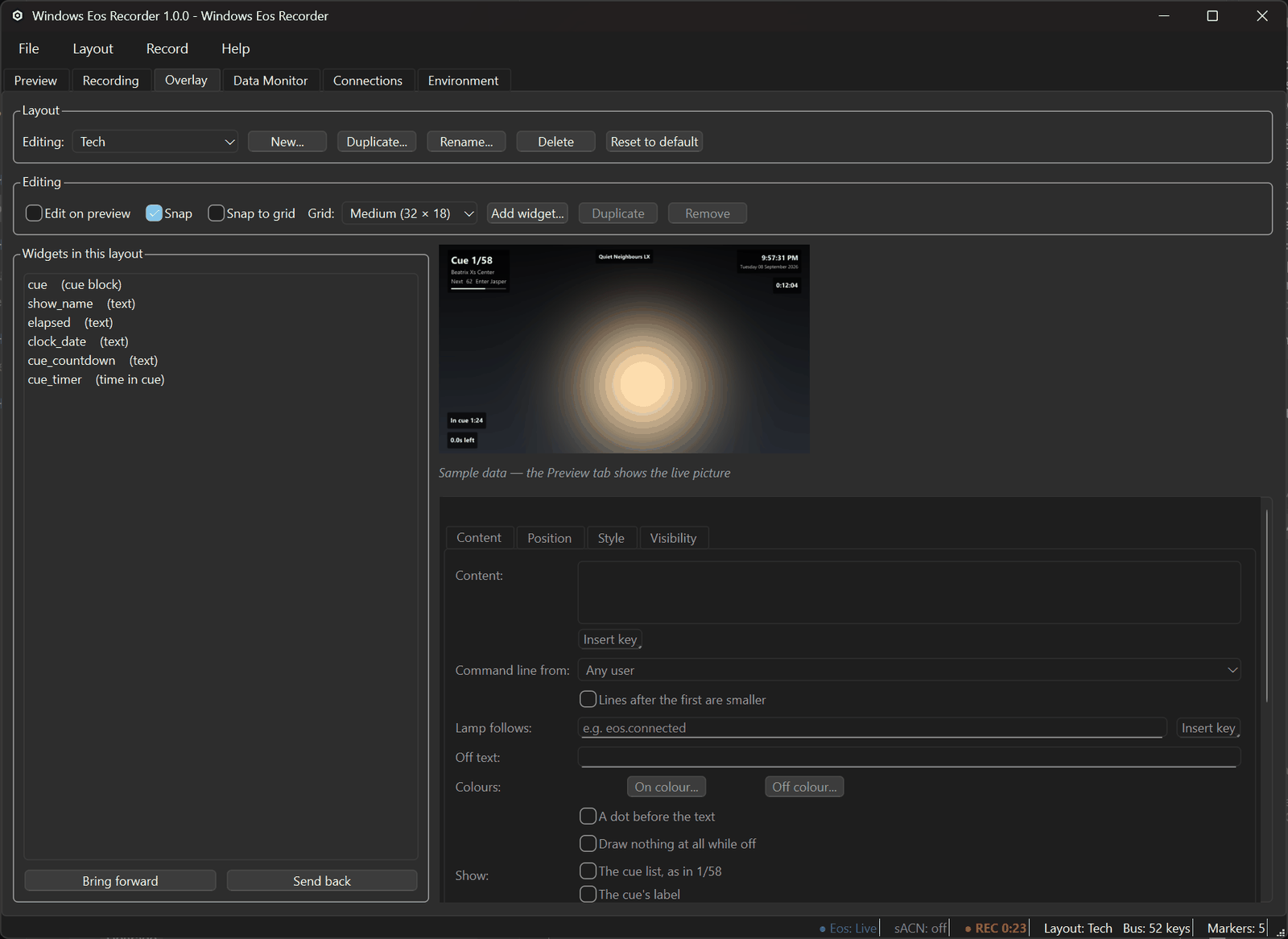Click Layout: Tech in status bar
The image size is (1288, 939).
click(x=1078, y=929)
